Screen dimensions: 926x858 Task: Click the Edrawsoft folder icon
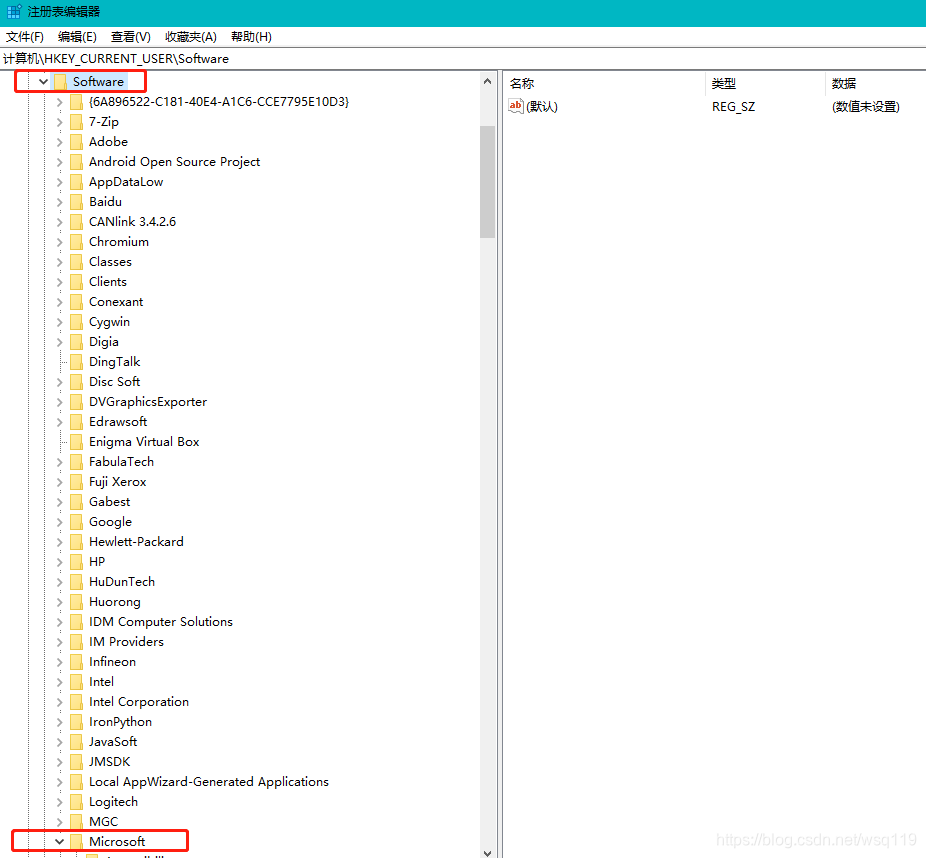pos(76,422)
